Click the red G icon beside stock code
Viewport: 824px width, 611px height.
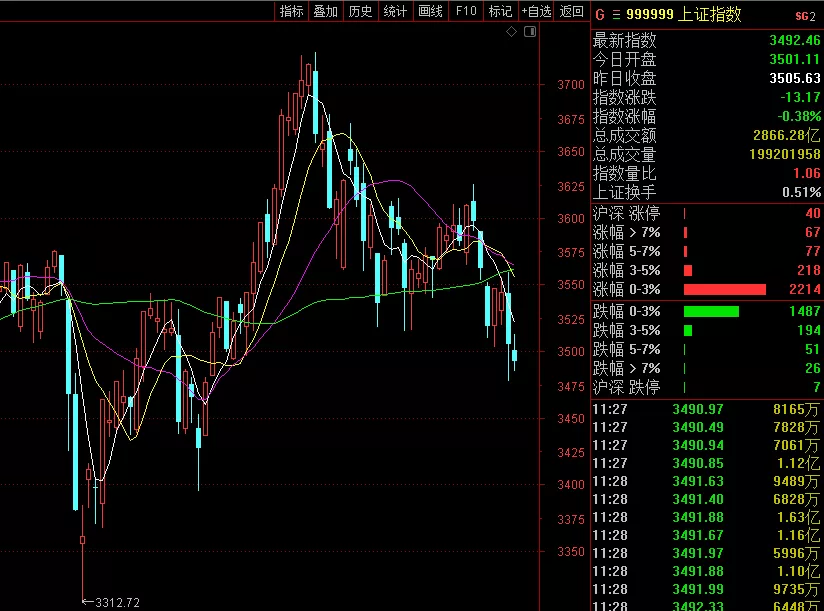[x=600, y=15]
